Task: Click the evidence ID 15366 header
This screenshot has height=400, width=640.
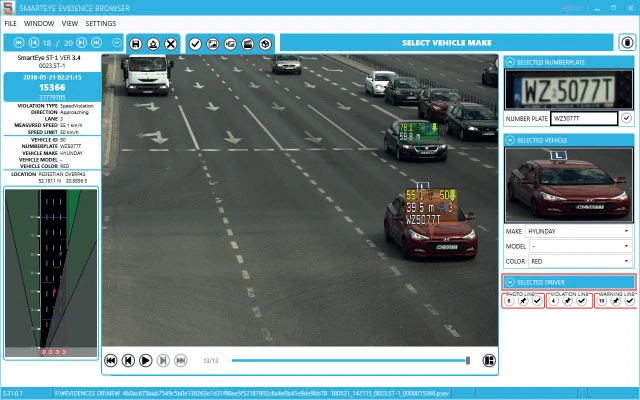Action: click(52, 87)
